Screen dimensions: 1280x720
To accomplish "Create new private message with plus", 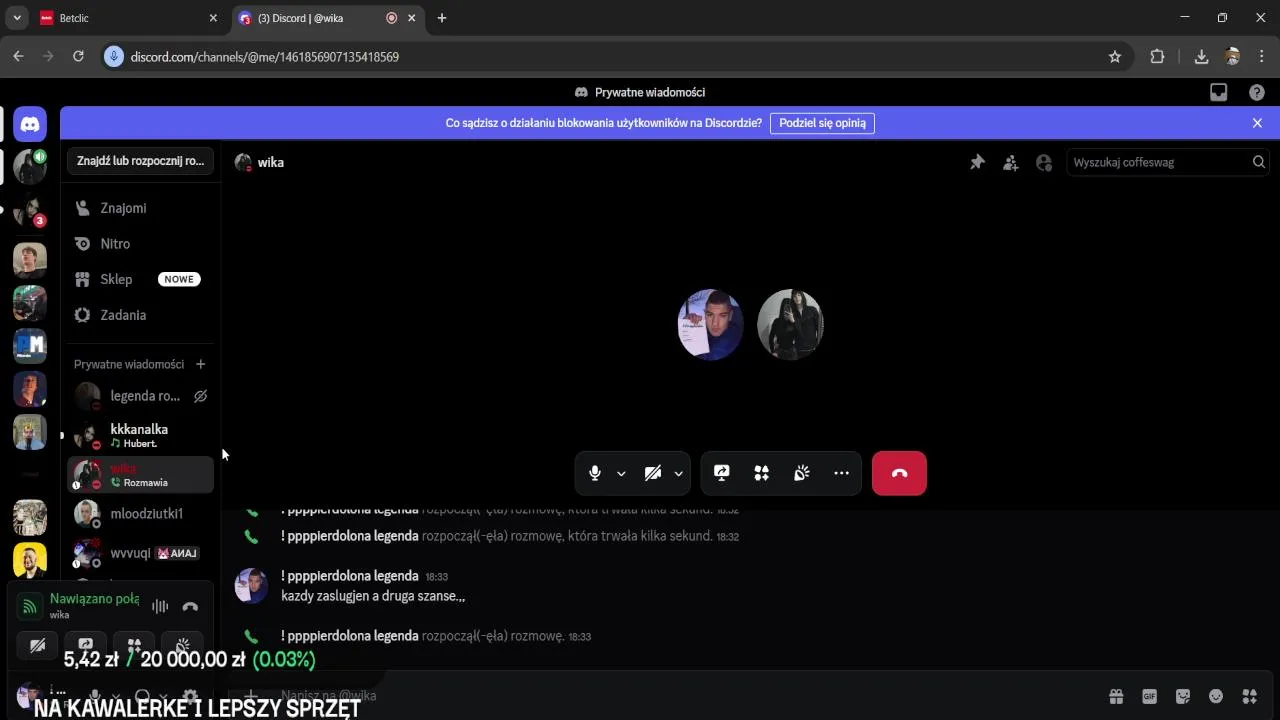I will coord(200,364).
